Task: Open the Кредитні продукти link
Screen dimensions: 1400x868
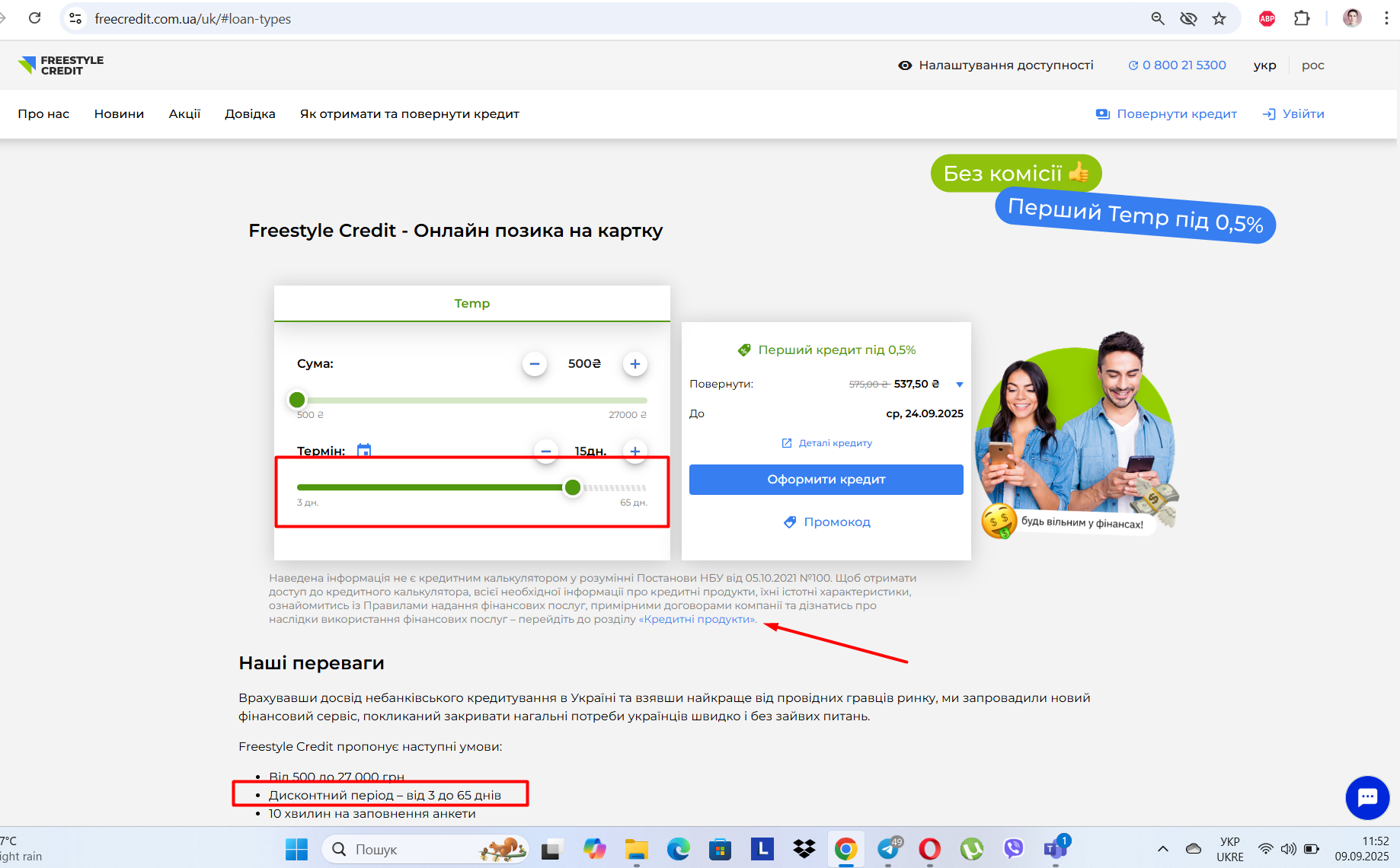Action: [698, 619]
